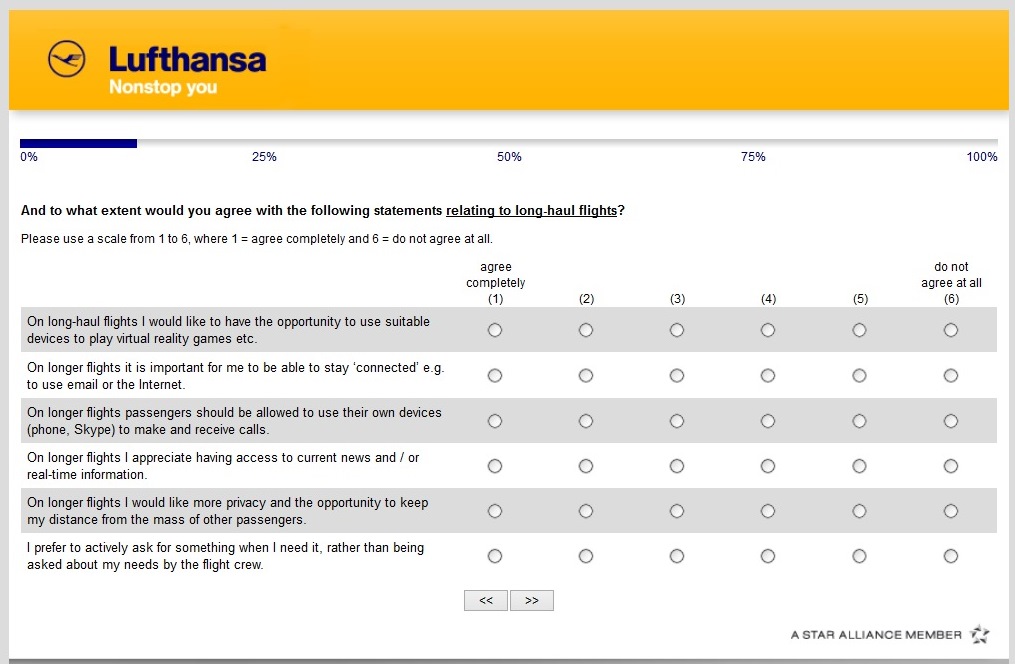Image resolution: width=1015 pixels, height=664 pixels.
Task: Click the underlined 'relating to long-haul flights' text
Action: point(531,211)
